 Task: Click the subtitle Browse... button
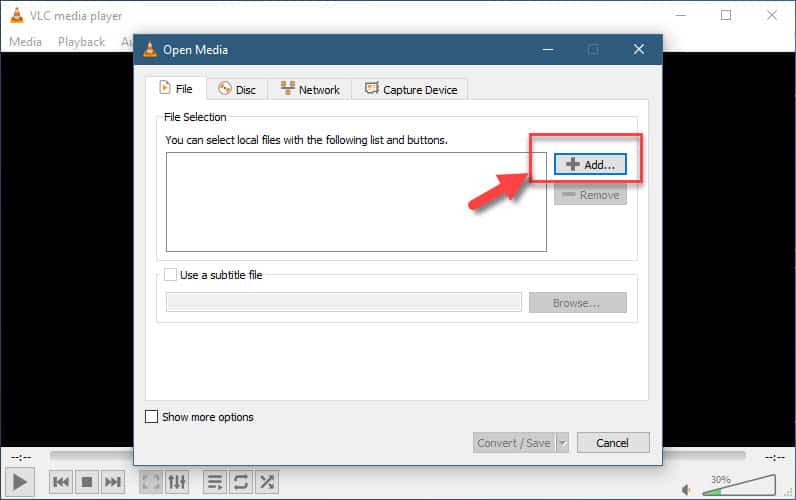click(x=577, y=303)
